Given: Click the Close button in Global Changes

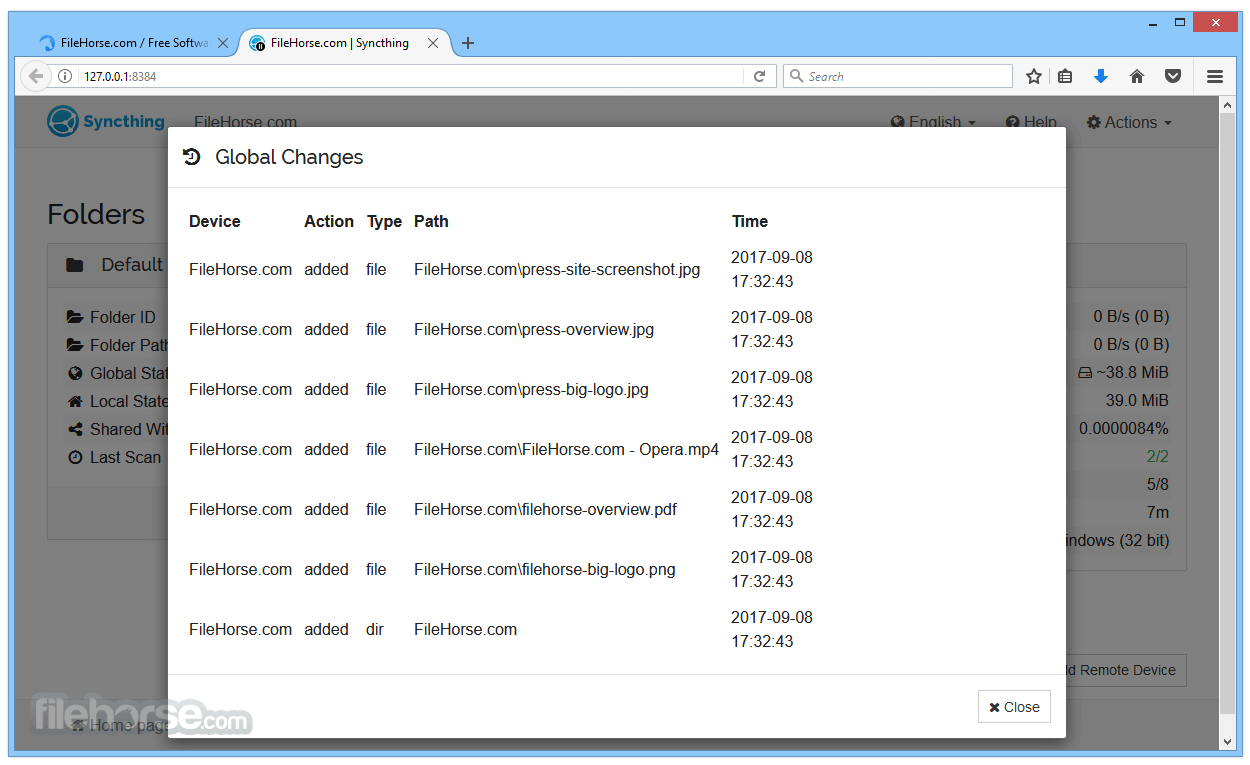Looking at the screenshot, I should pyautogui.click(x=1014, y=707).
